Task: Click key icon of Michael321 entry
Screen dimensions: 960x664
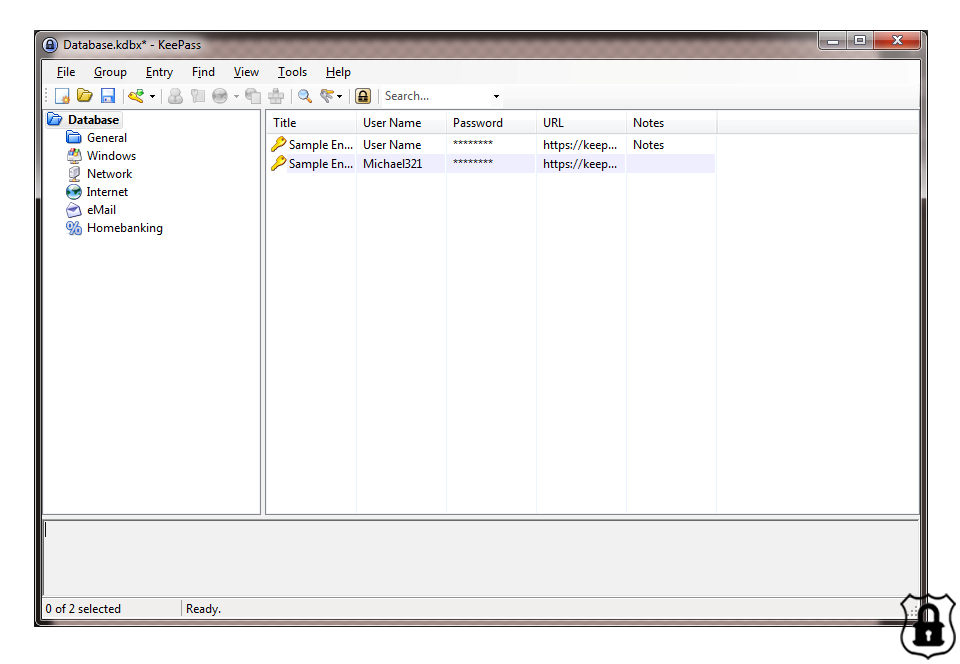Action: coord(279,163)
